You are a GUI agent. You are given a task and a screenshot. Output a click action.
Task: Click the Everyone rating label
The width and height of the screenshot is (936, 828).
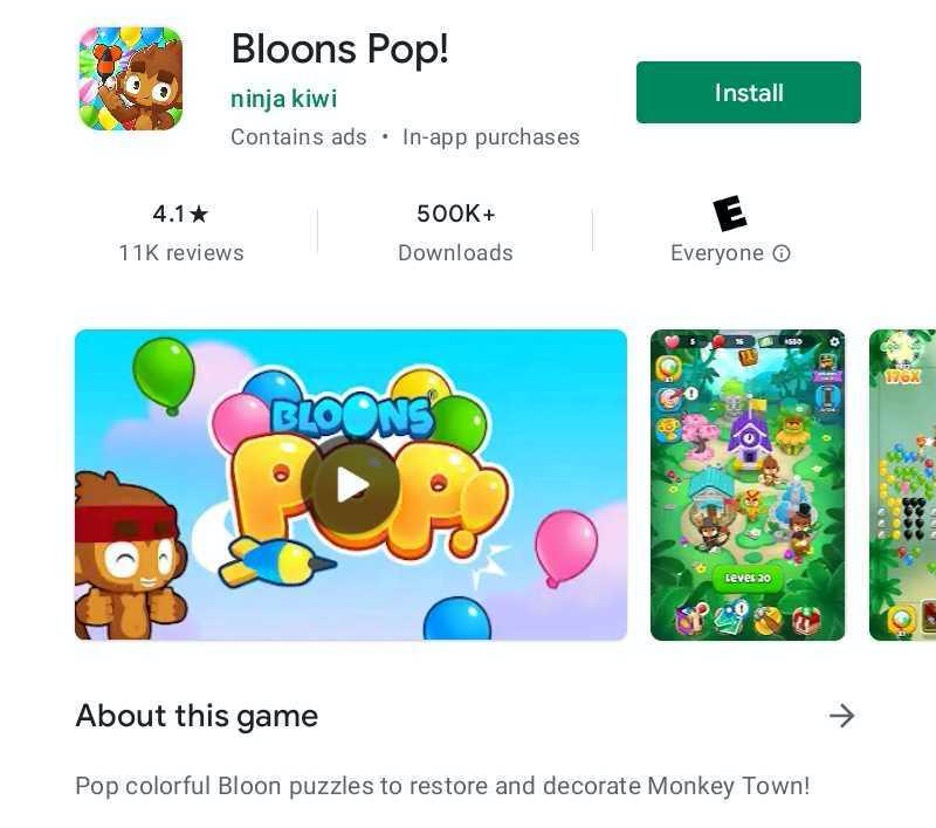coord(717,253)
